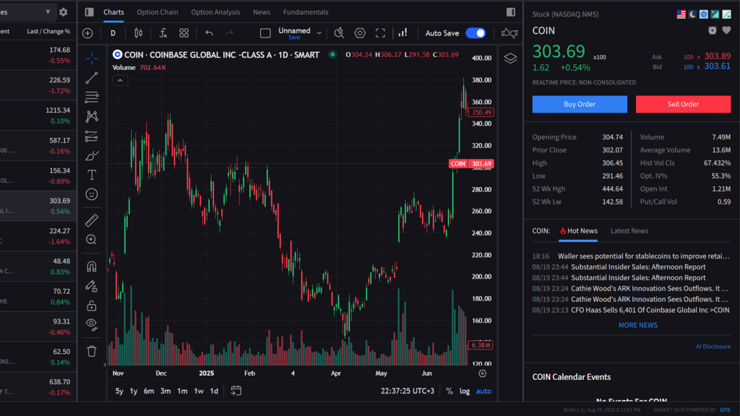Viewport: 740px width, 416px height.
Task: Open the MORE NEWS link
Action: click(638, 325)
